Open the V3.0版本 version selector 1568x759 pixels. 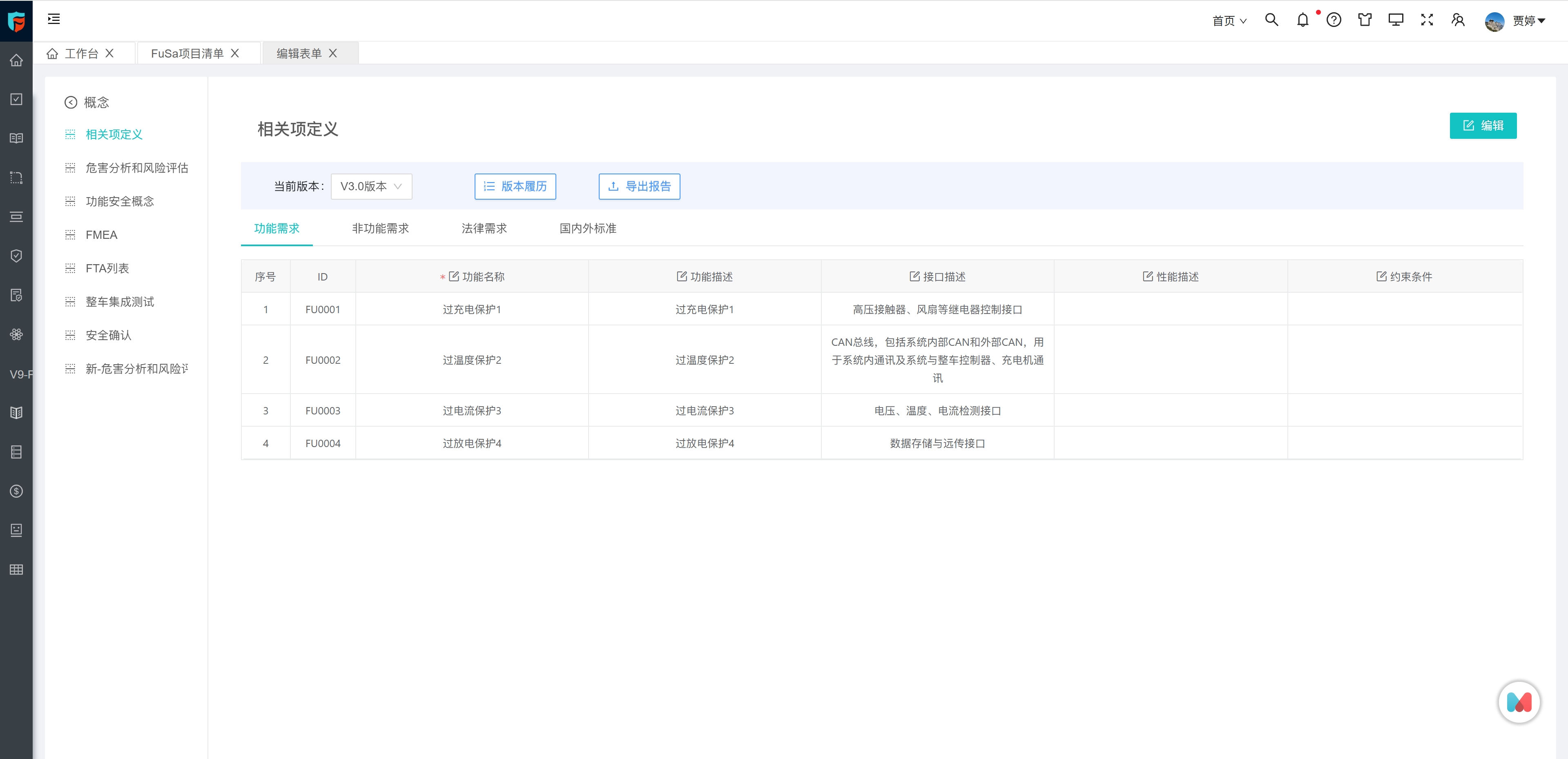pos(371,186)
